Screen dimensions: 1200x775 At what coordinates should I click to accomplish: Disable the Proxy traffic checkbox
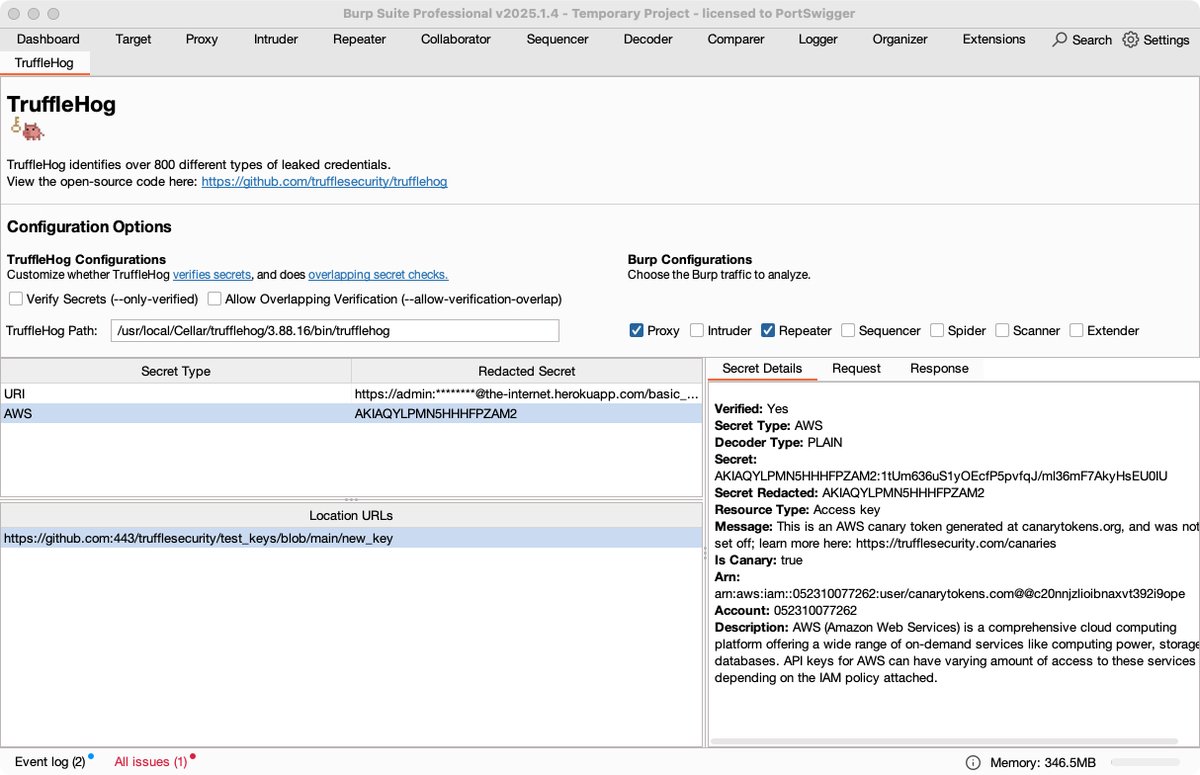[x=637, y=330]
